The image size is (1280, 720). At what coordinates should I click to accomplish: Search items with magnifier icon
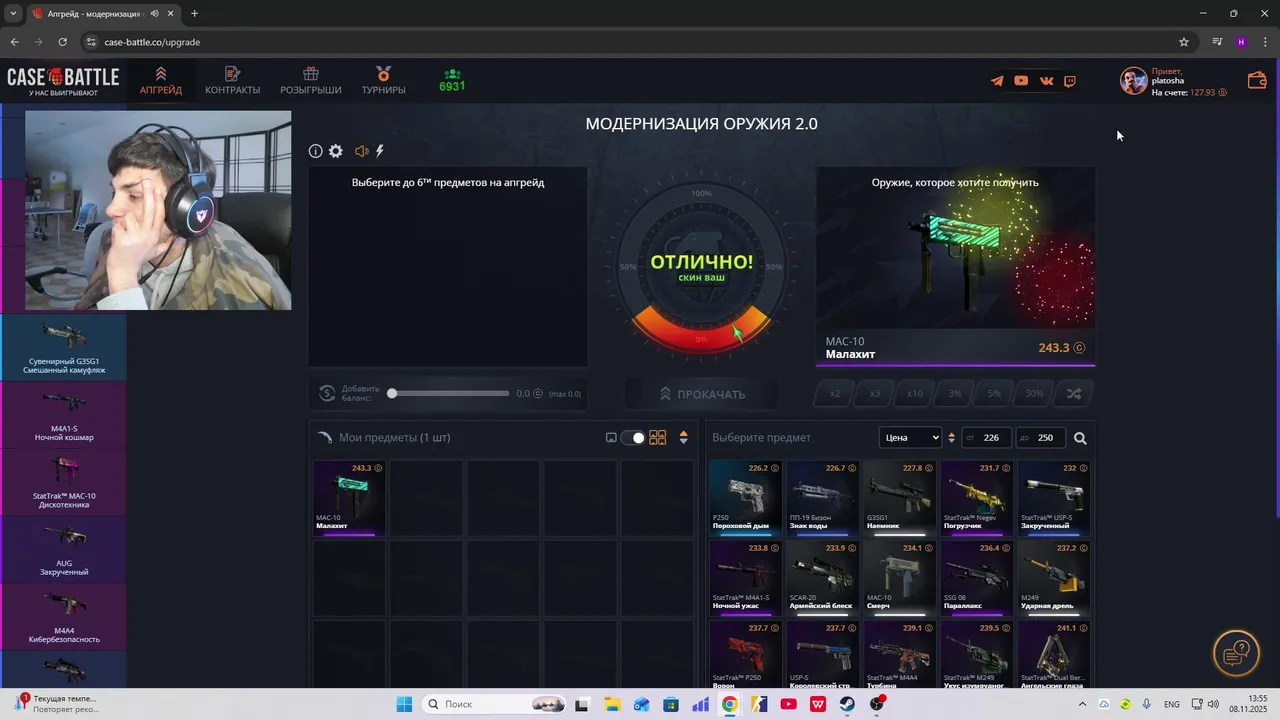(1080, 438)
